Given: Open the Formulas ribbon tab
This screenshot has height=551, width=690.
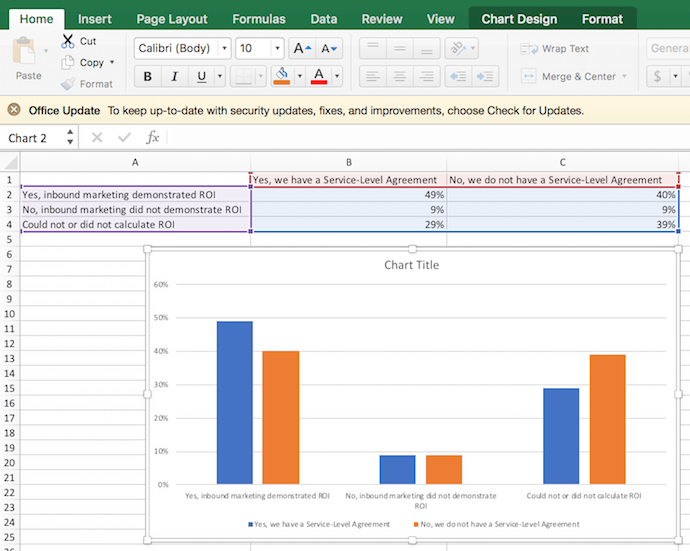Looking at the screenshot, I should tap(258, 19).
